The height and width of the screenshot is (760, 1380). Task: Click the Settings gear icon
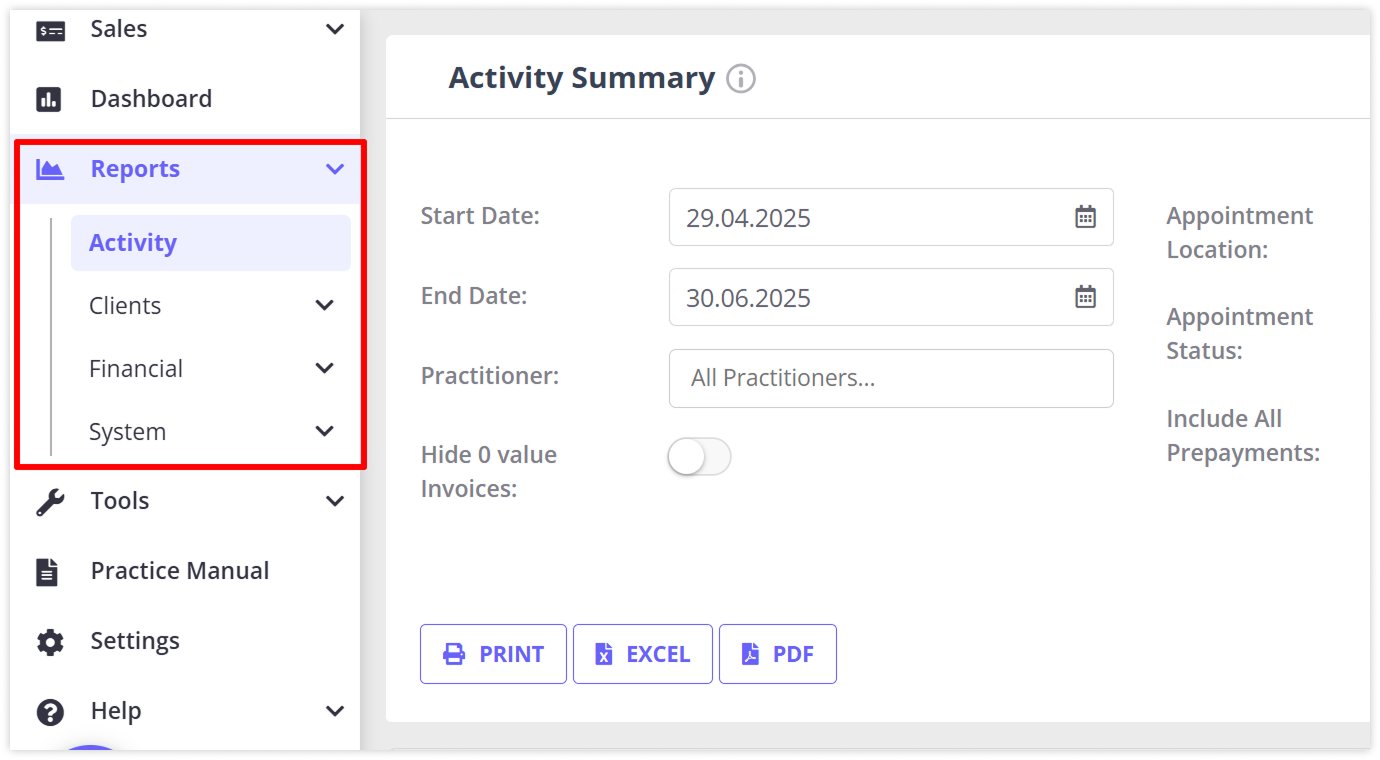coord(49,641)
